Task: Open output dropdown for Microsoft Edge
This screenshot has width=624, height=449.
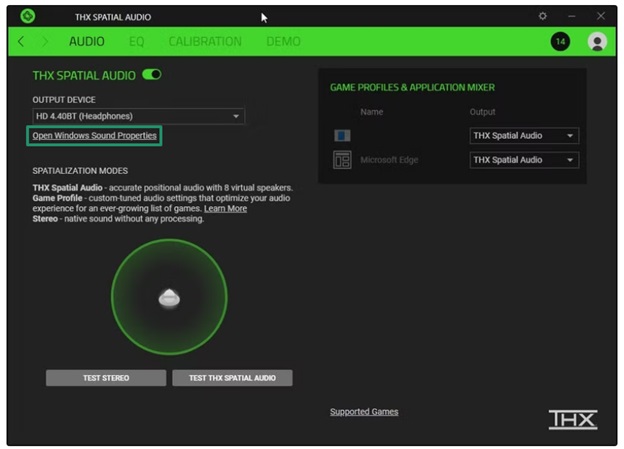Action: pyautogui.click(x=524, y=160)
